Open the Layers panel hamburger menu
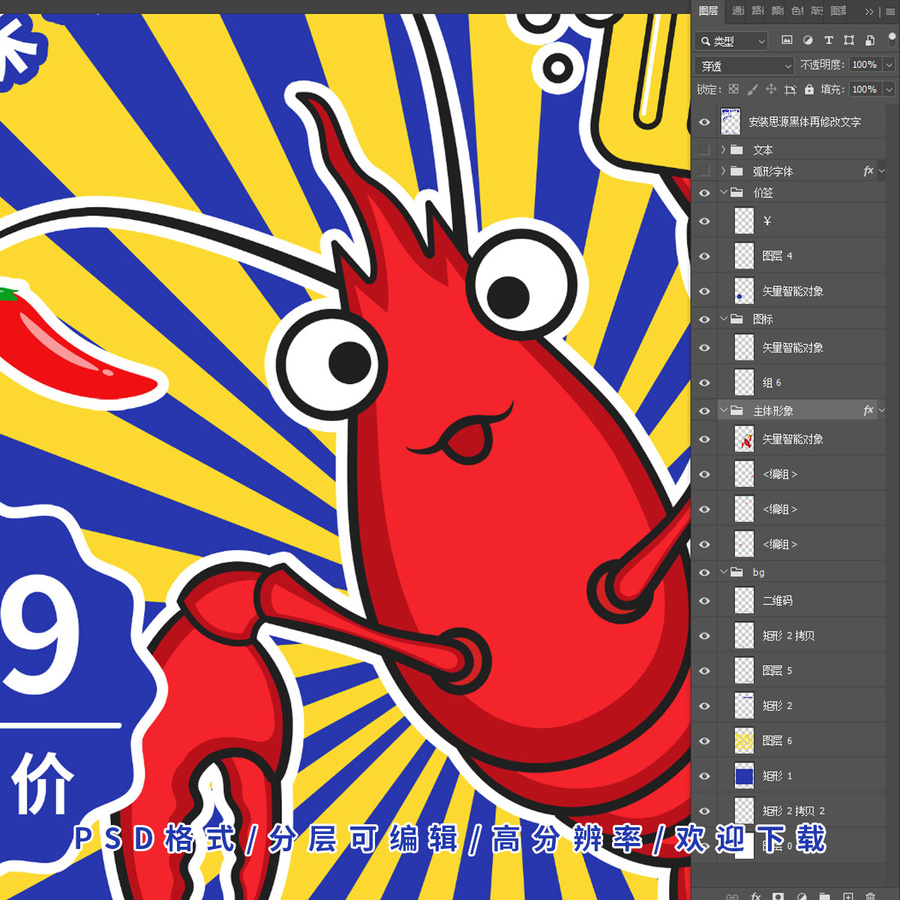Image resolution: width=900 pixels, height=900 pixels. 890,11
